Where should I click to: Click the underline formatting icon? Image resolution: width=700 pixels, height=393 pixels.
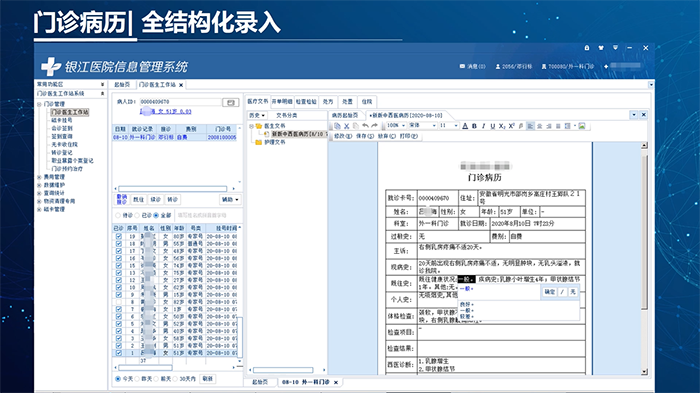[x=492, y=126]
